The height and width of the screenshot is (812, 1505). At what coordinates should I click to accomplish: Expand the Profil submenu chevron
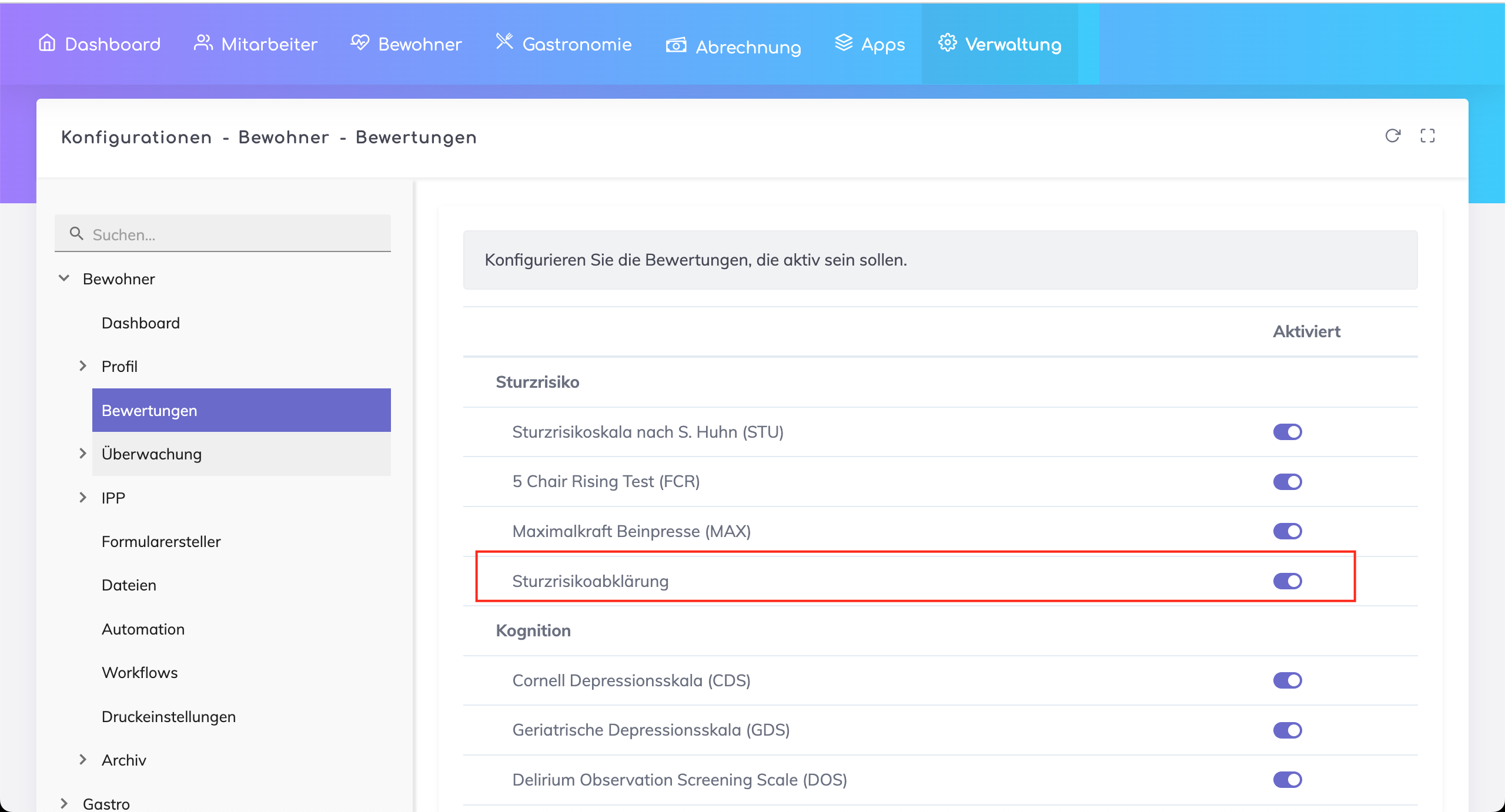[x=83, y=366]
